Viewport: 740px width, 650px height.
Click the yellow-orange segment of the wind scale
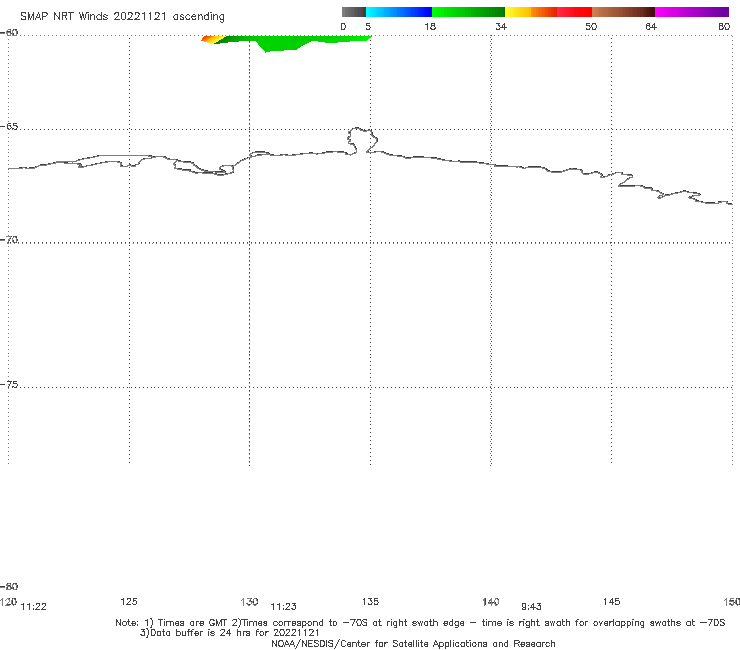point(531,12)
